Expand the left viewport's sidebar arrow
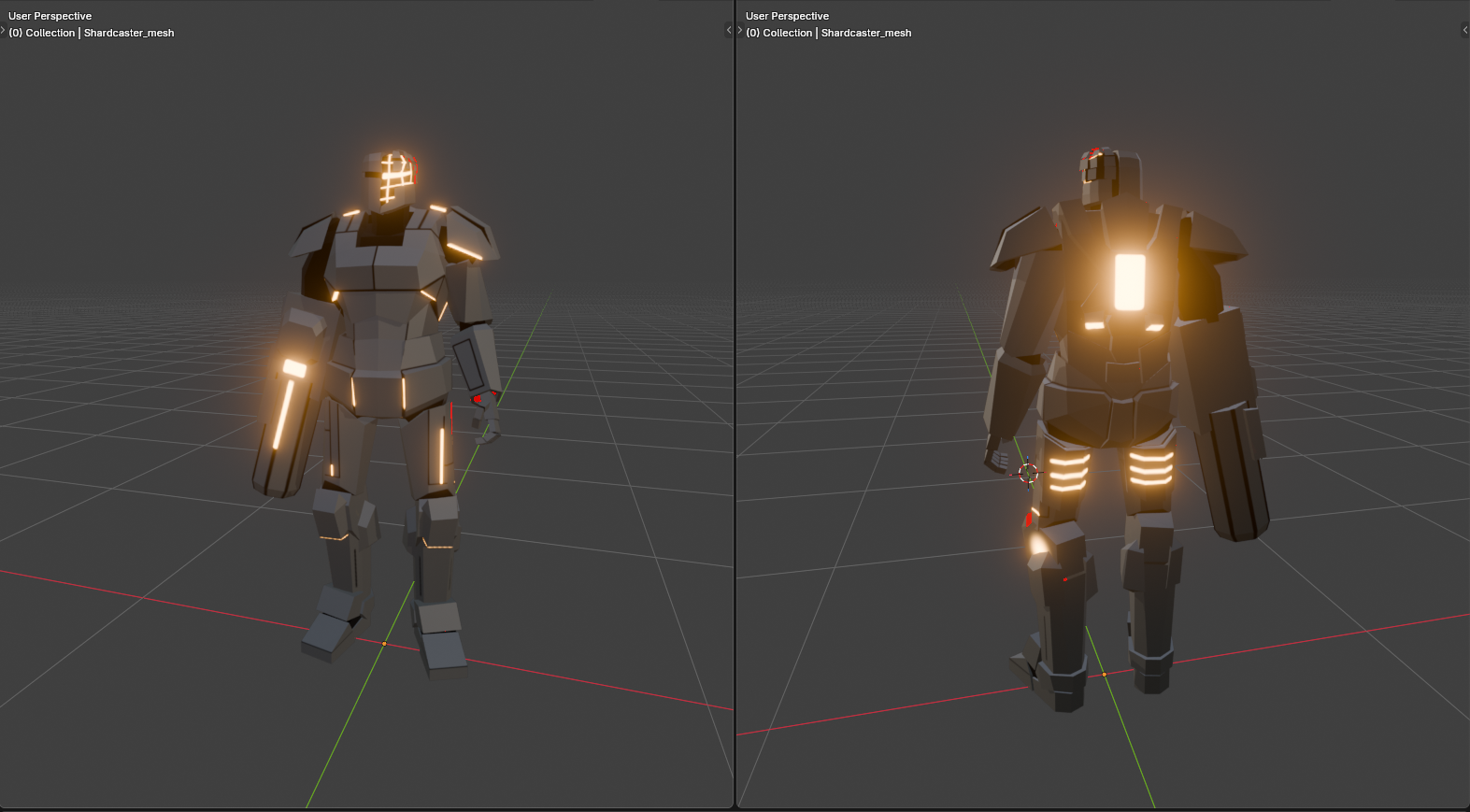This screenshot has height=812, width=1470. 729,31
